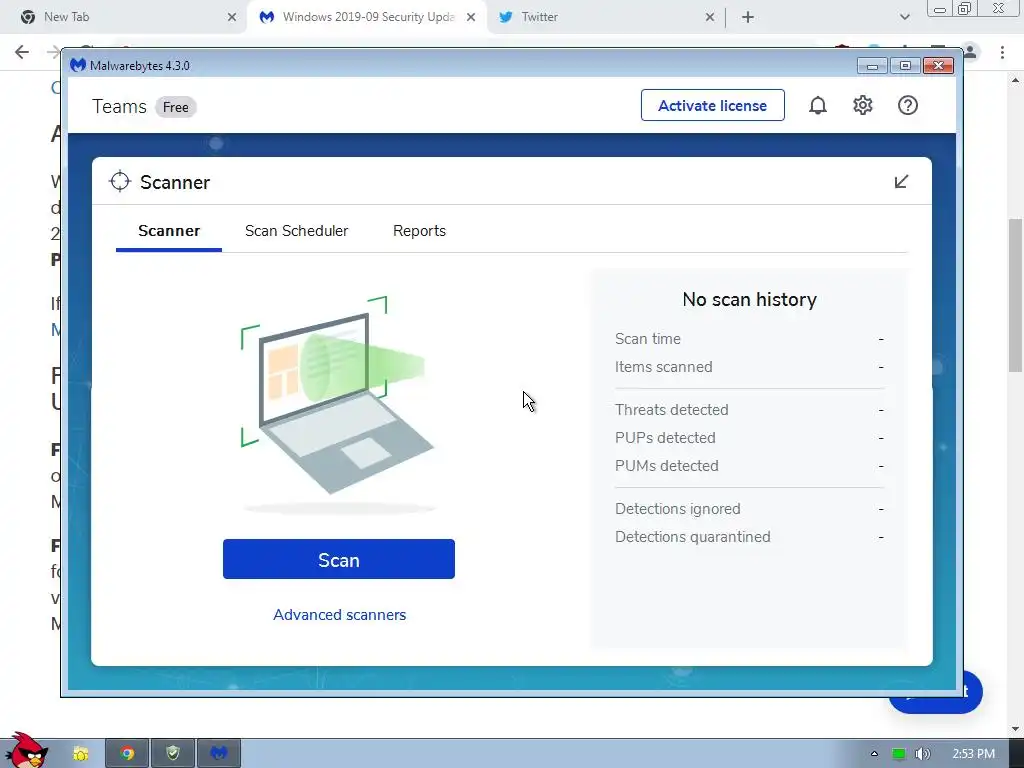Click the Items scanned label
This screenshot has width=1024, height=768.
664,367
